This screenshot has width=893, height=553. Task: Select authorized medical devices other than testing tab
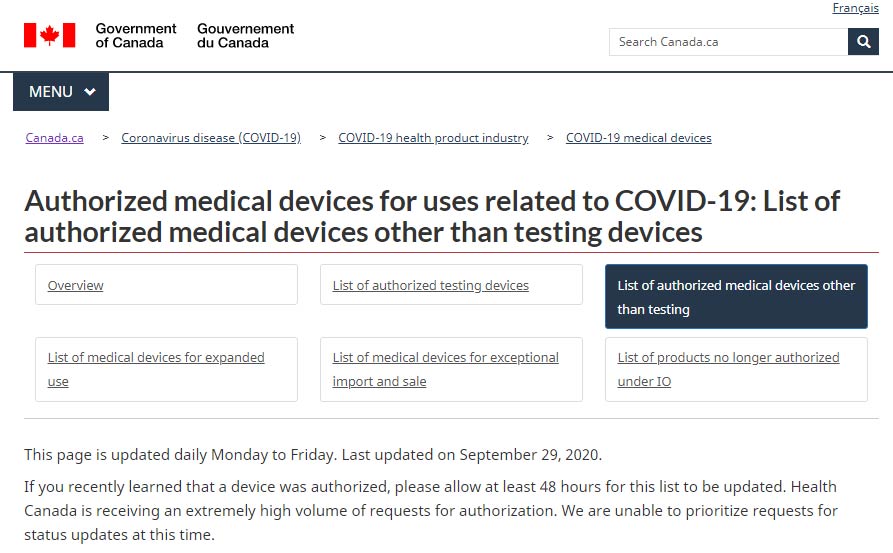tap(736, 297)
